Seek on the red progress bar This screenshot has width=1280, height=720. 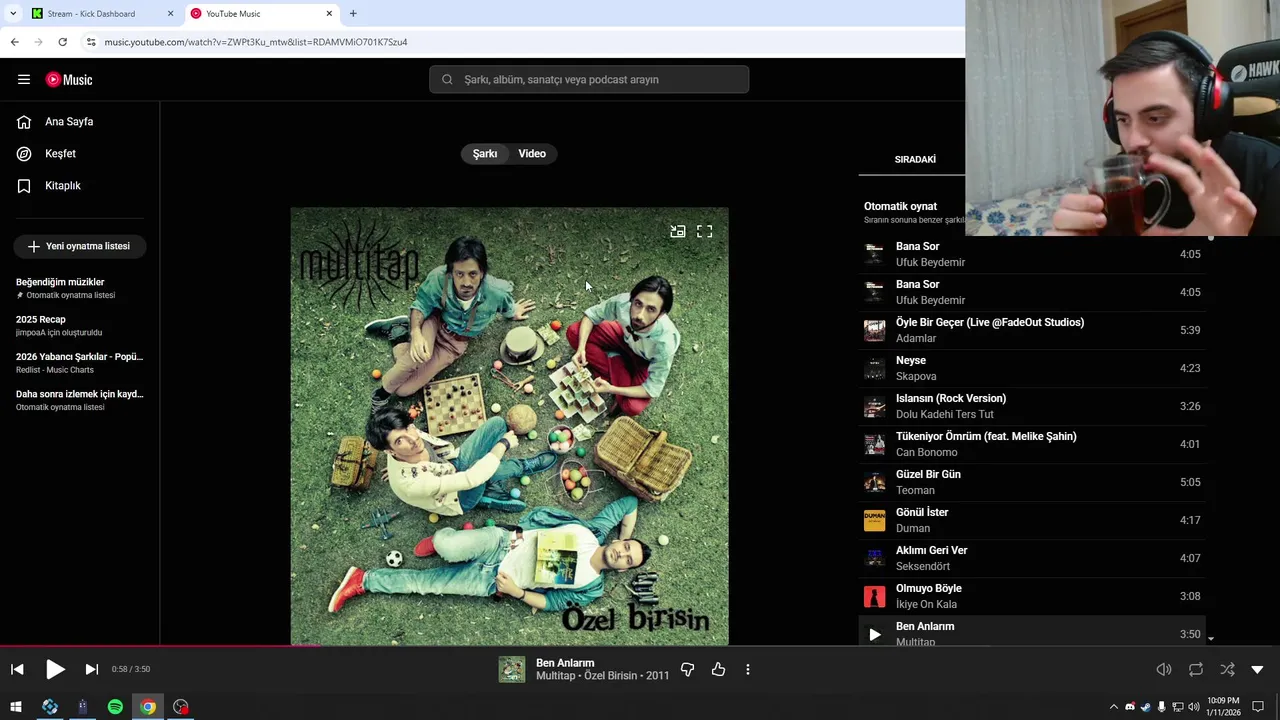pos(640,646)
